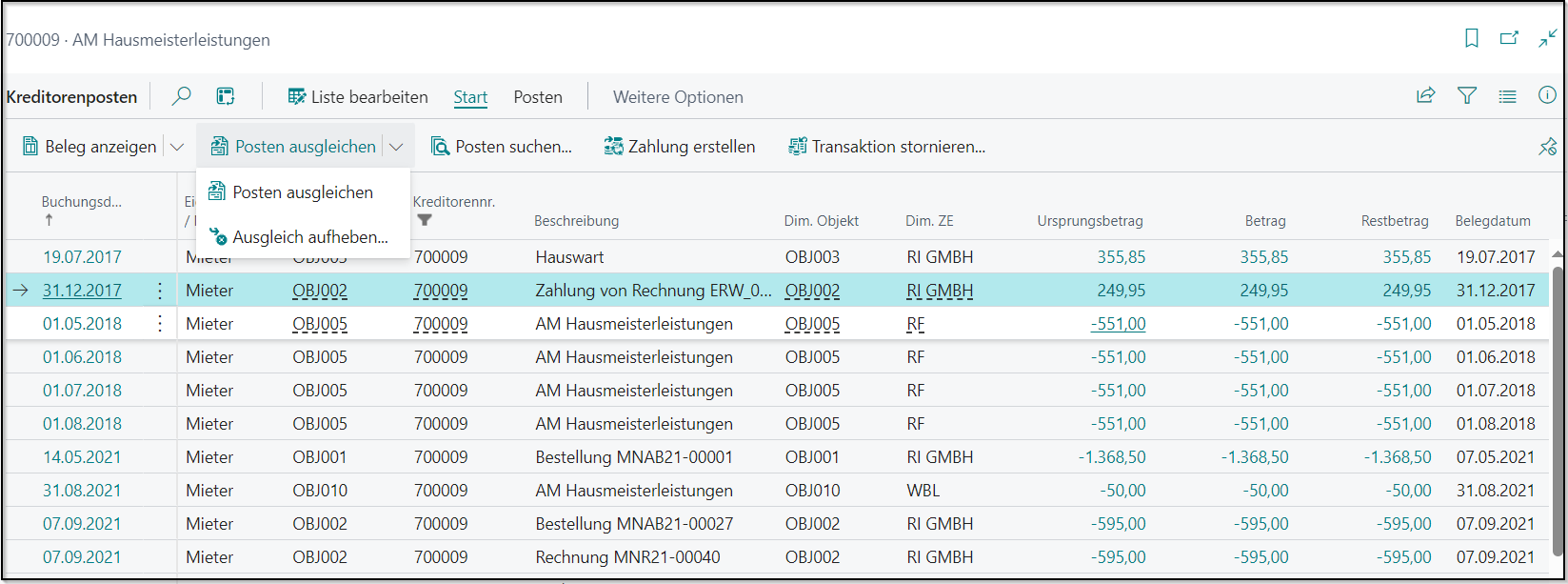Click Beschreibung column header

pos(576,221)
